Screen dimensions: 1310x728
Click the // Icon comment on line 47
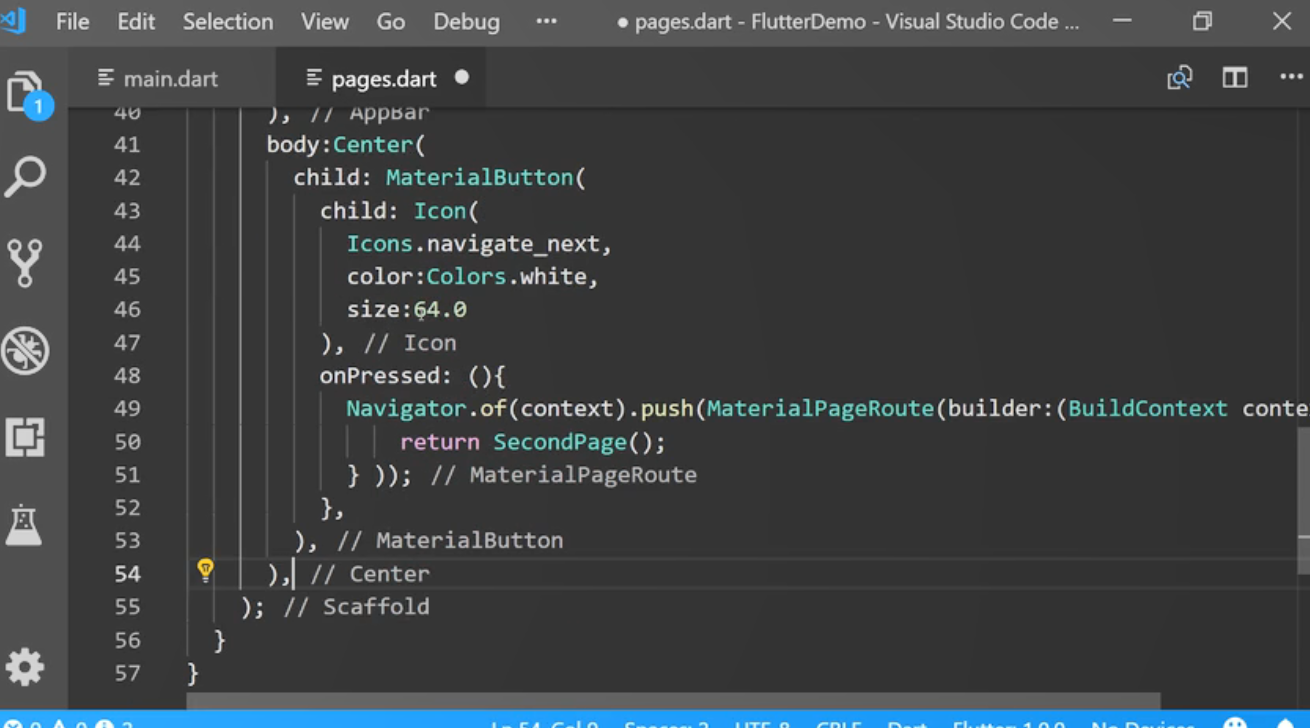coord(410,342)
